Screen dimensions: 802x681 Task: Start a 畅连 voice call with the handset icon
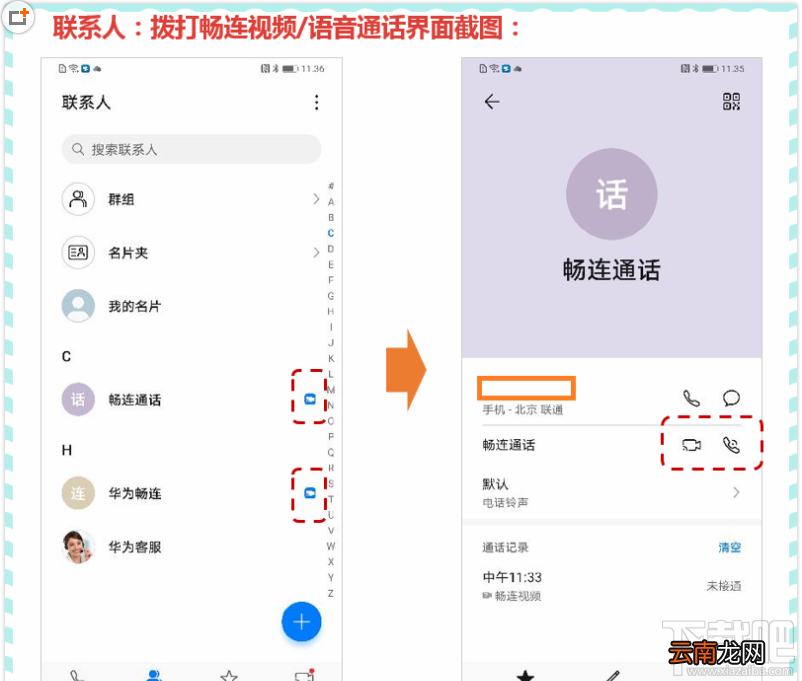731,445
